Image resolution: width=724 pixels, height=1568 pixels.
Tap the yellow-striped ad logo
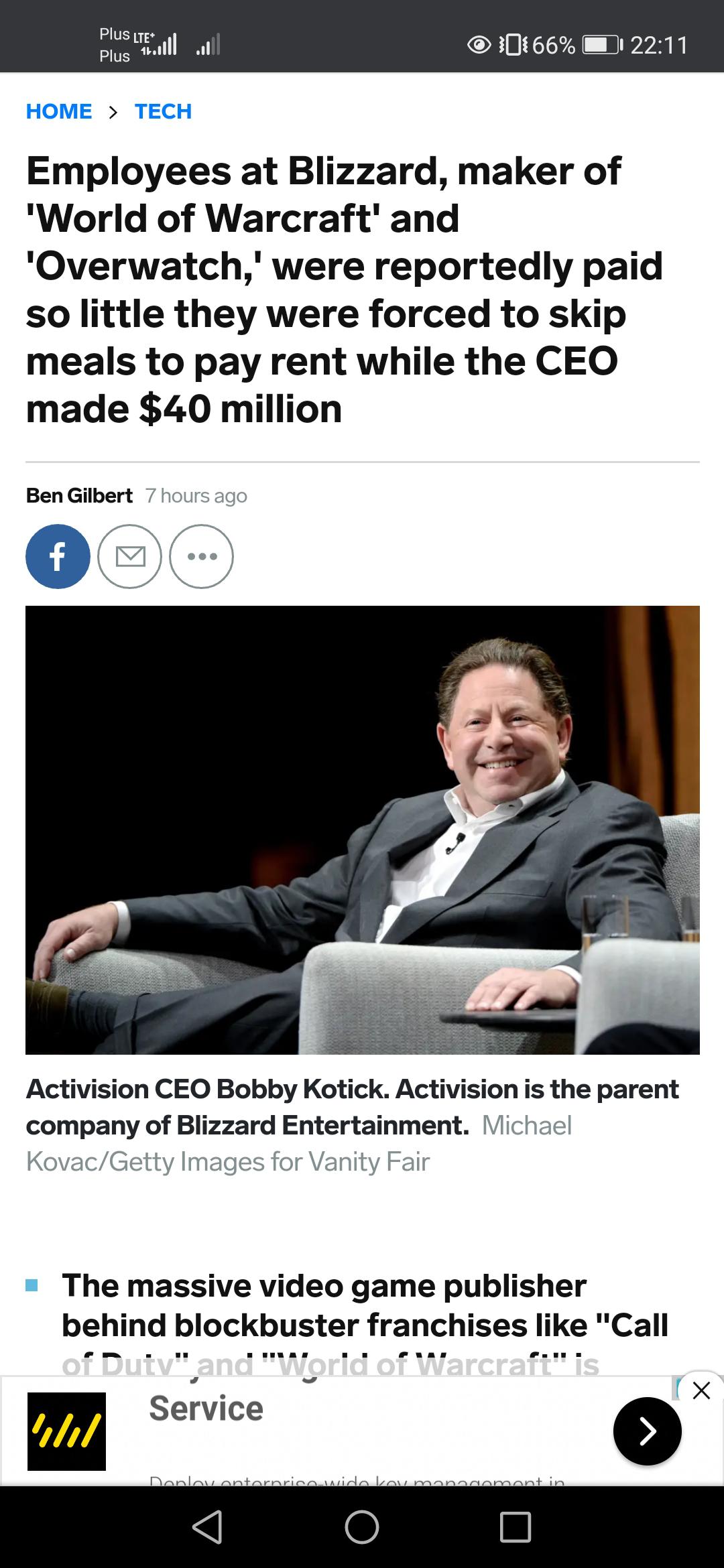tap(66, 1431)
